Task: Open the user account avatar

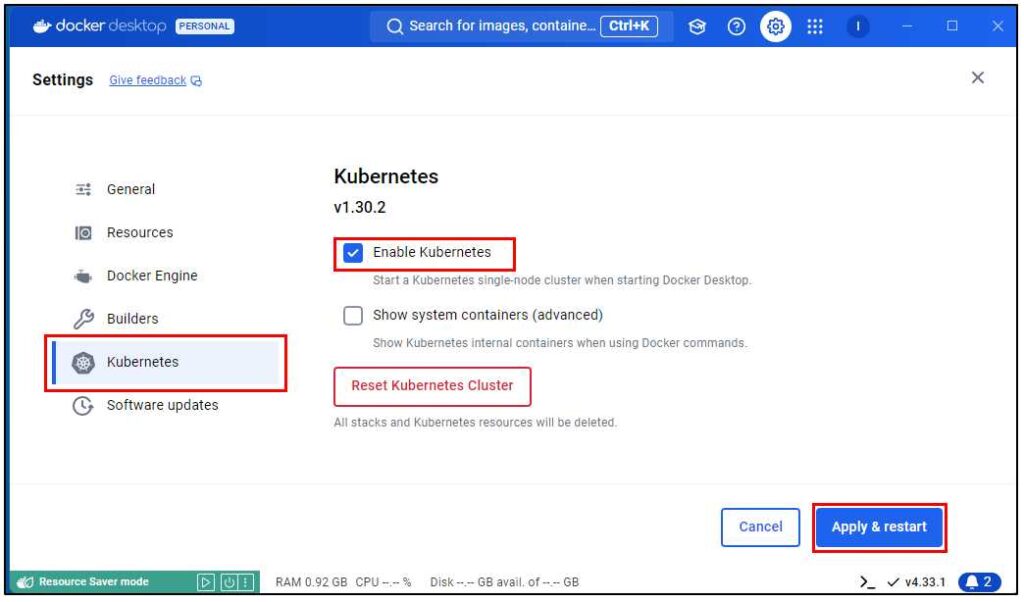Action: tap(858, 27)
